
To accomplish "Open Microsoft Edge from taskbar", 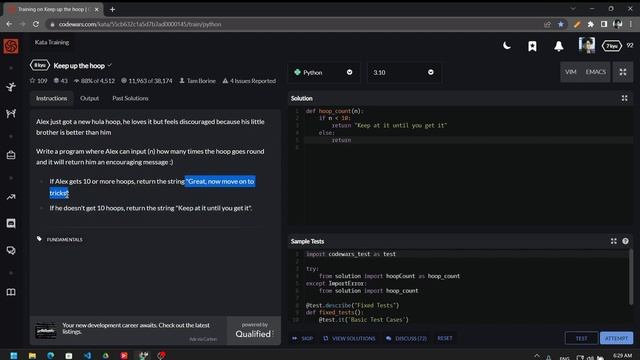I will coord(50,356).
